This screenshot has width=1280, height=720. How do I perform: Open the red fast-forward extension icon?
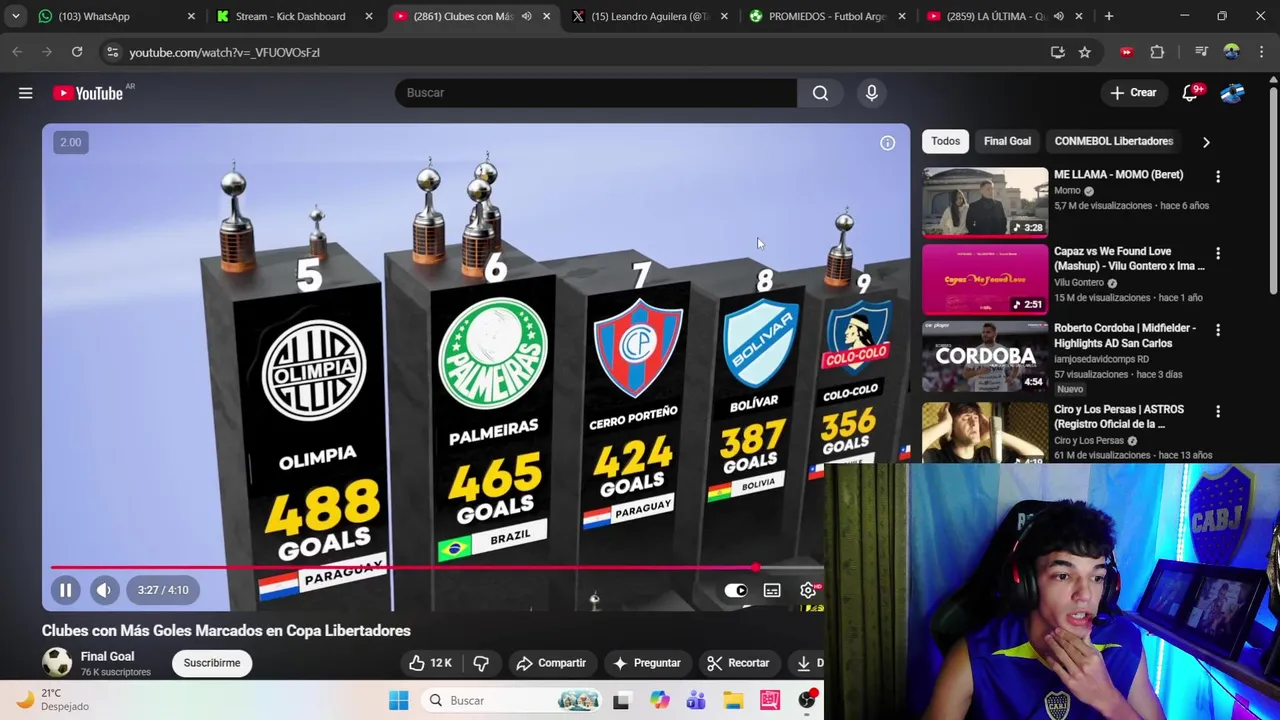click(x=1126, y=52)
